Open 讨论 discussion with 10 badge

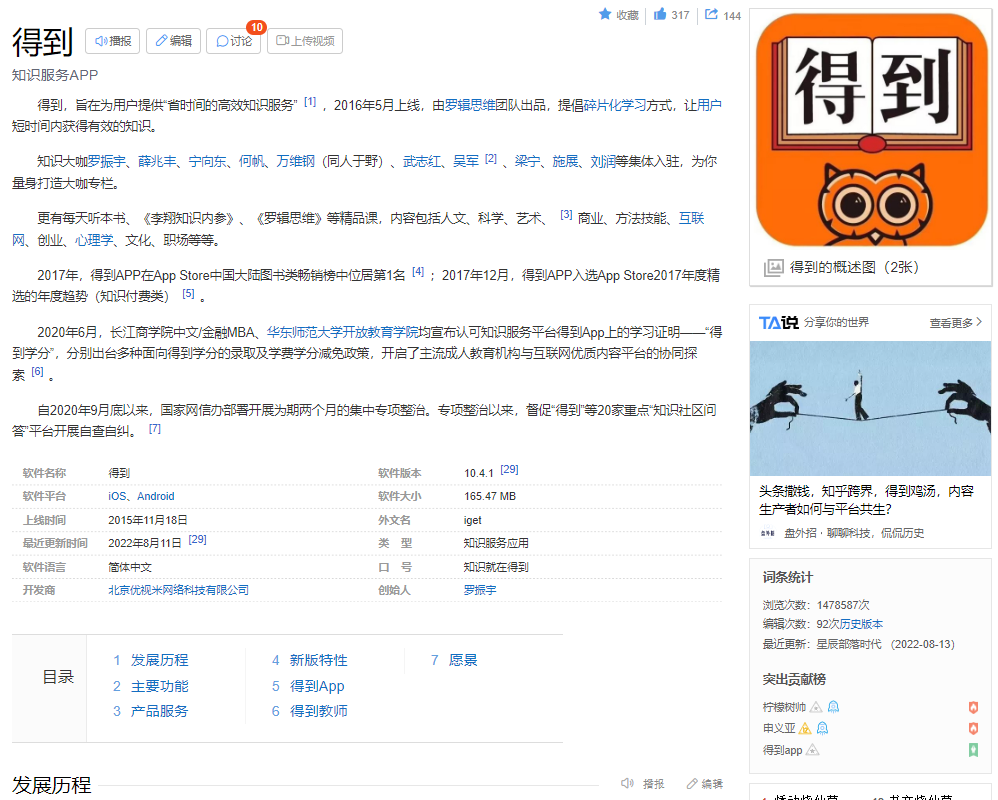coord(233,41)
